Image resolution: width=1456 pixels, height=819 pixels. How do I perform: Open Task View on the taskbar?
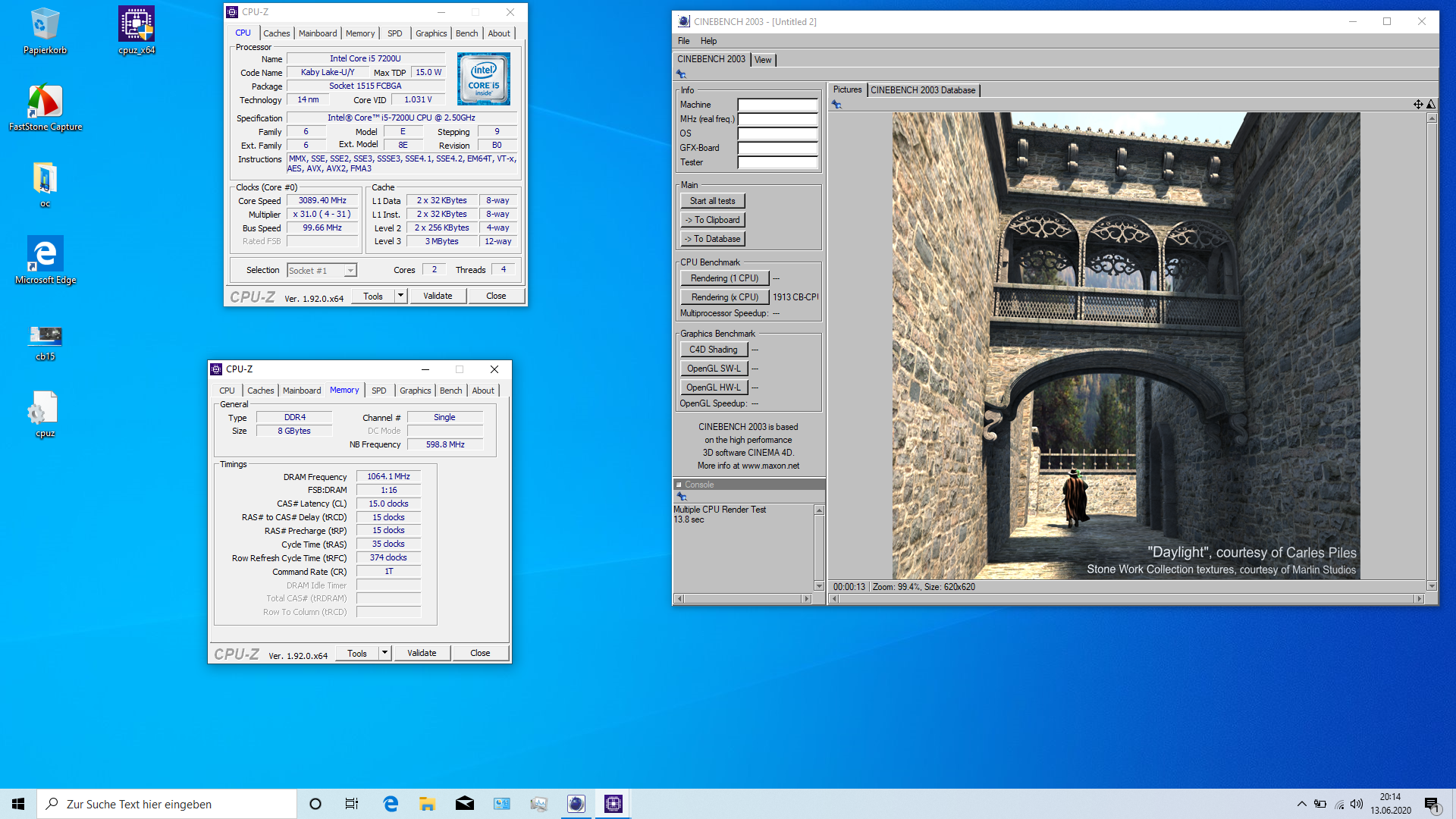pyautogui.click(x=352, y=804)
